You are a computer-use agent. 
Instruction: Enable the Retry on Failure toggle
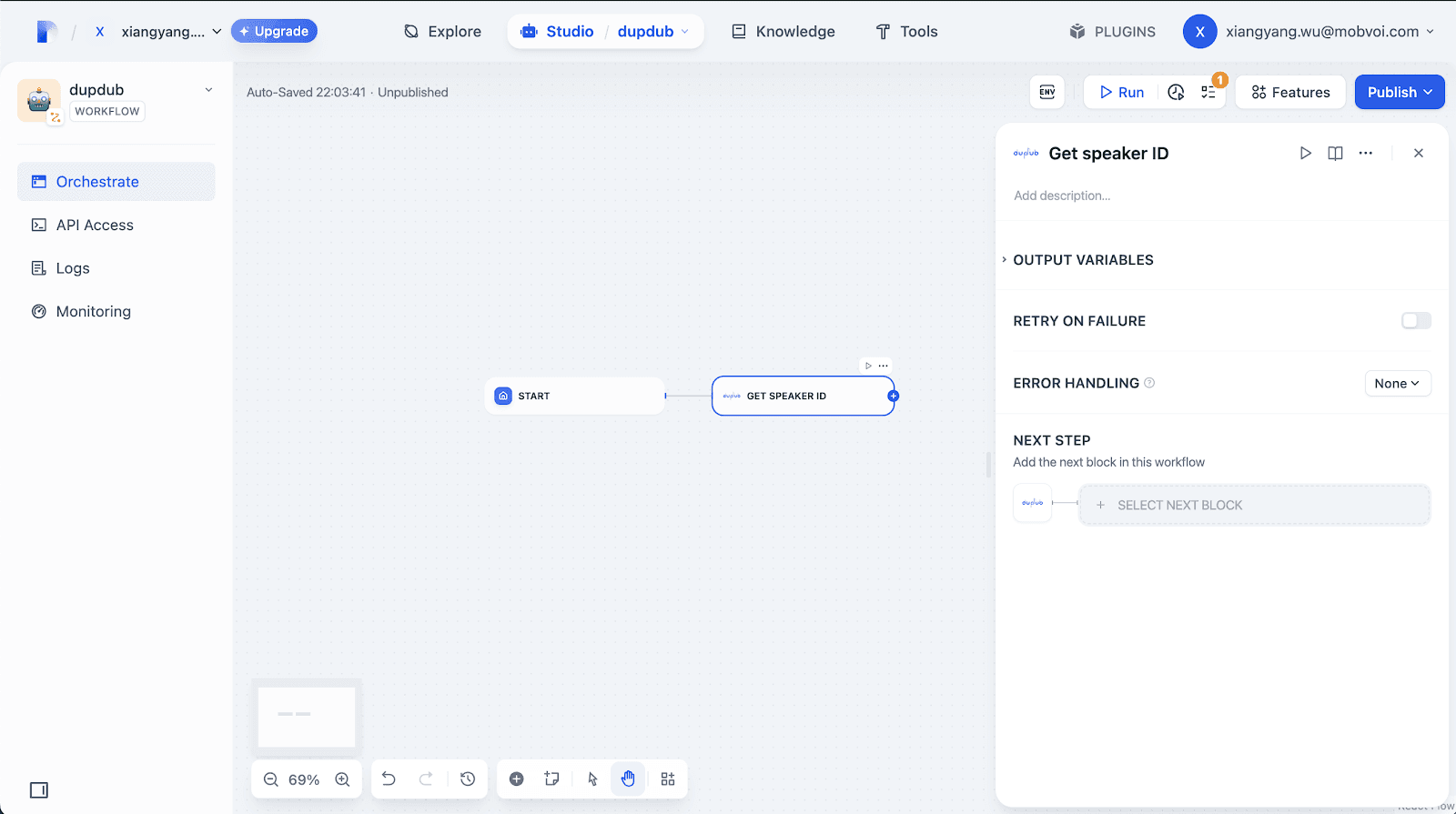coord(1416,320)
